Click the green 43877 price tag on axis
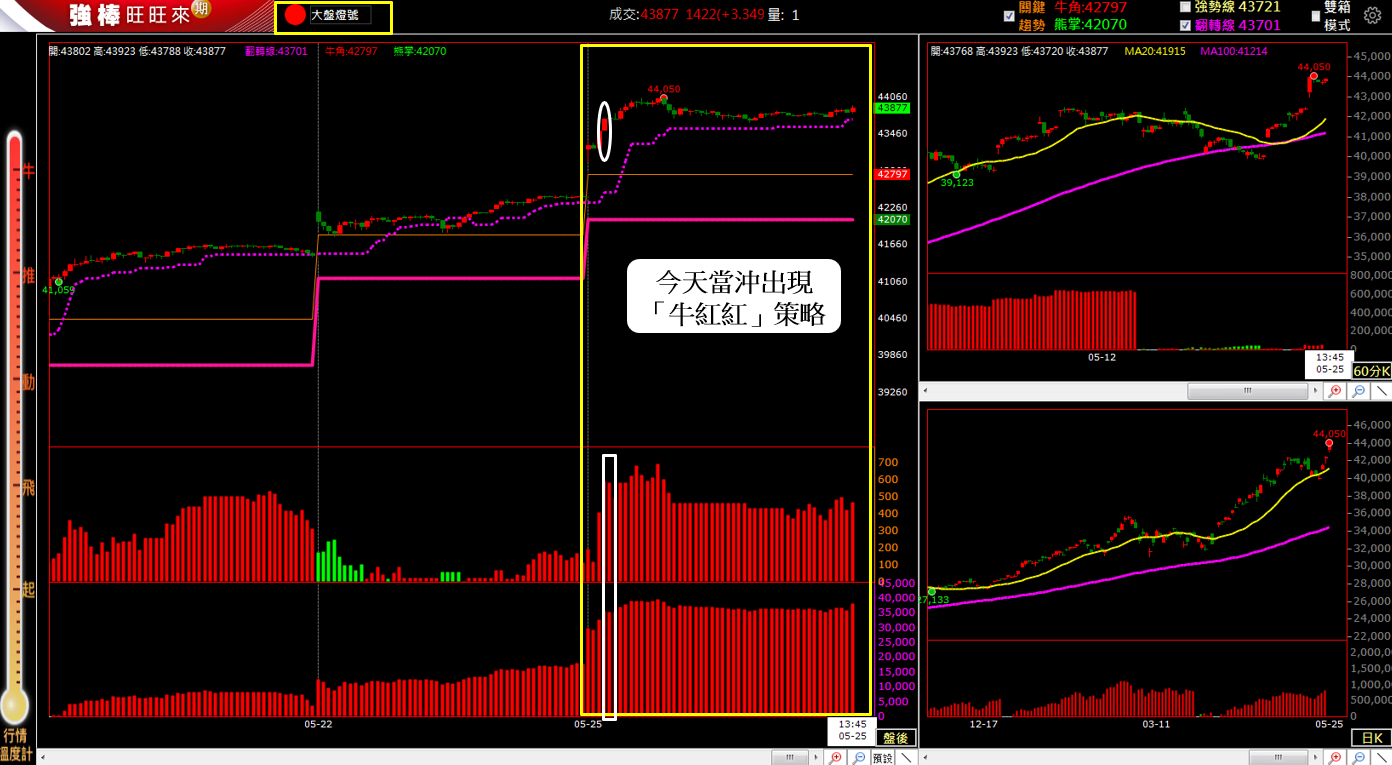This screenshot has width=1392, height=765. (x=892, y=108)
